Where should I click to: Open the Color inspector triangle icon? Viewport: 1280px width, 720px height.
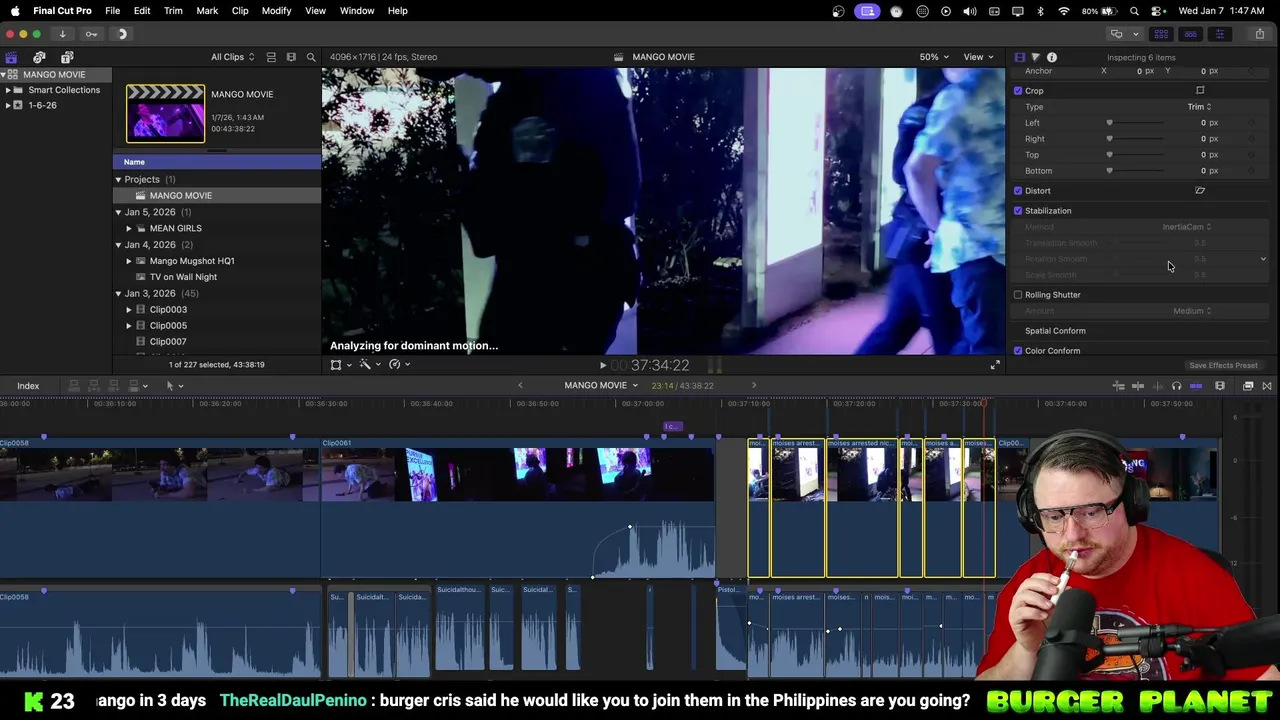(x=1035, y=57)
